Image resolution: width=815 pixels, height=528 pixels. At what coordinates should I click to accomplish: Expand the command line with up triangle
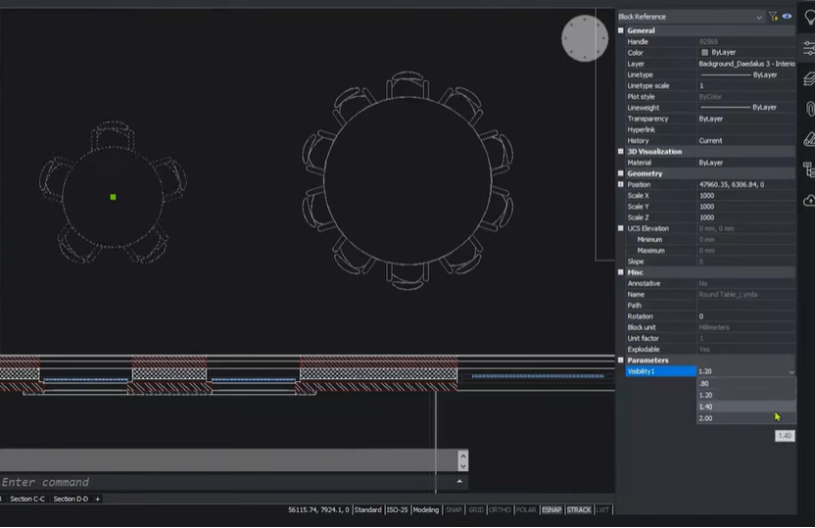point(459,481)
